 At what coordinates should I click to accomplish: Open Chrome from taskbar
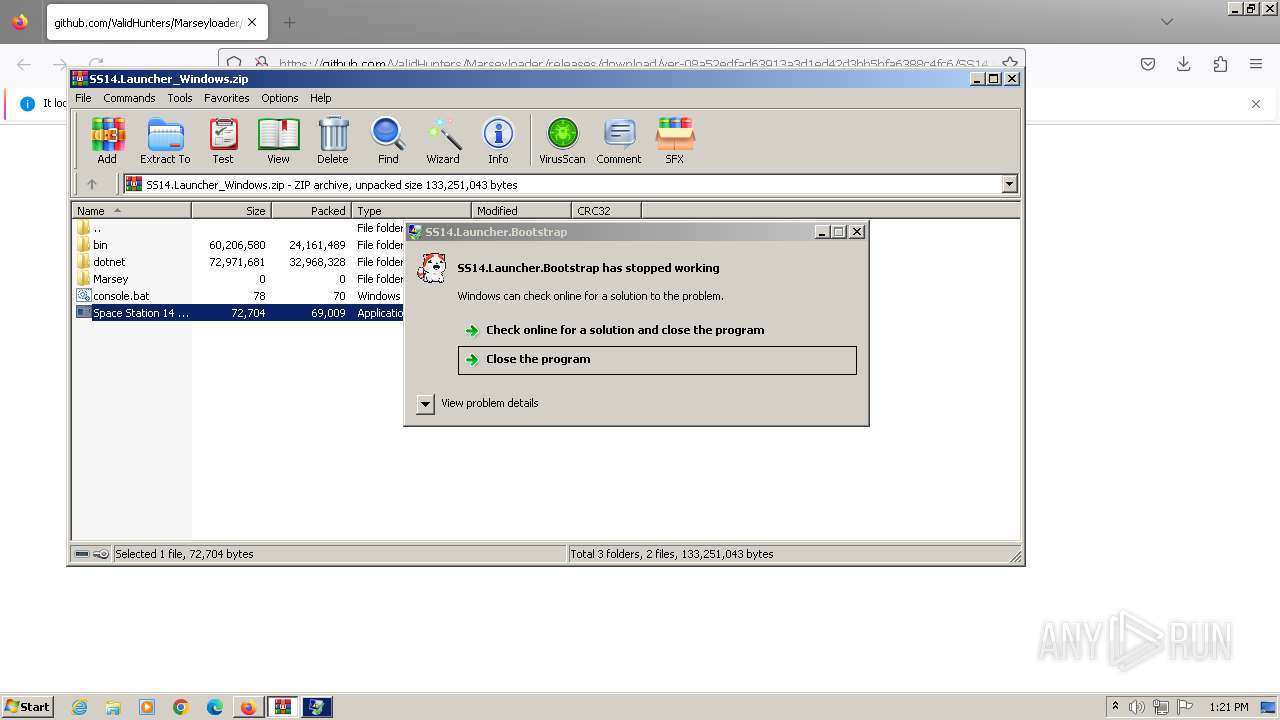pyautogui.click(x=181, y=707)
